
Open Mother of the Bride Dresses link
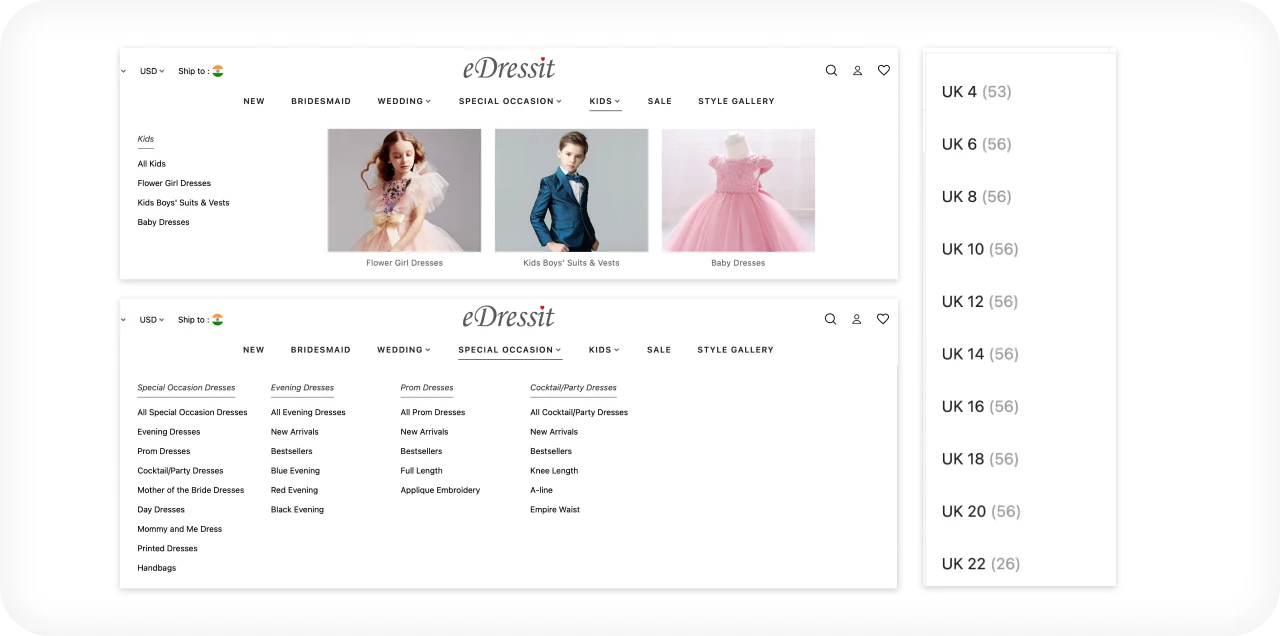pyautogui.click(x=191, y=490)
